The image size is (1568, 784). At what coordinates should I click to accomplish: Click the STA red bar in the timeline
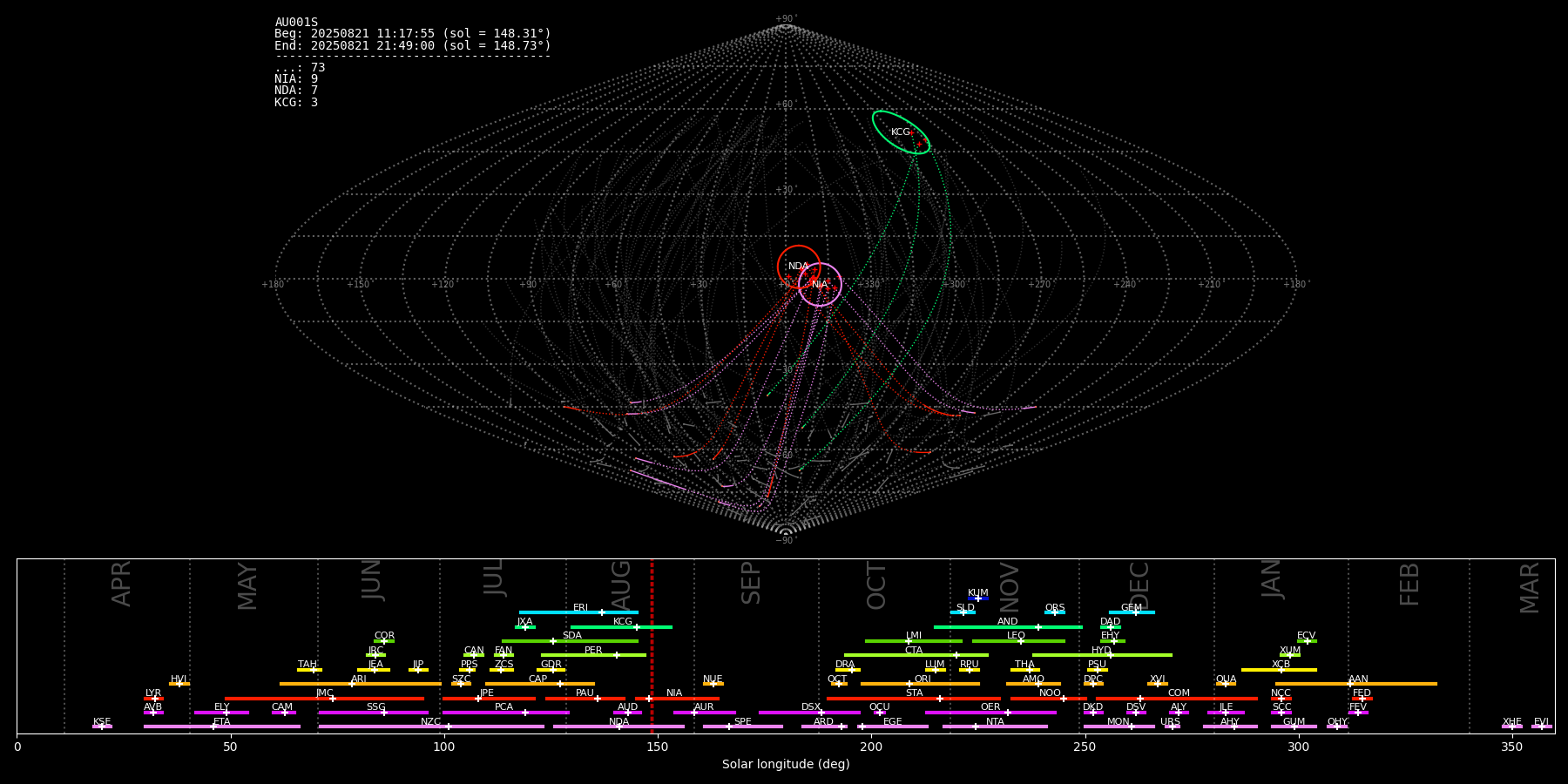click(914, 699)
